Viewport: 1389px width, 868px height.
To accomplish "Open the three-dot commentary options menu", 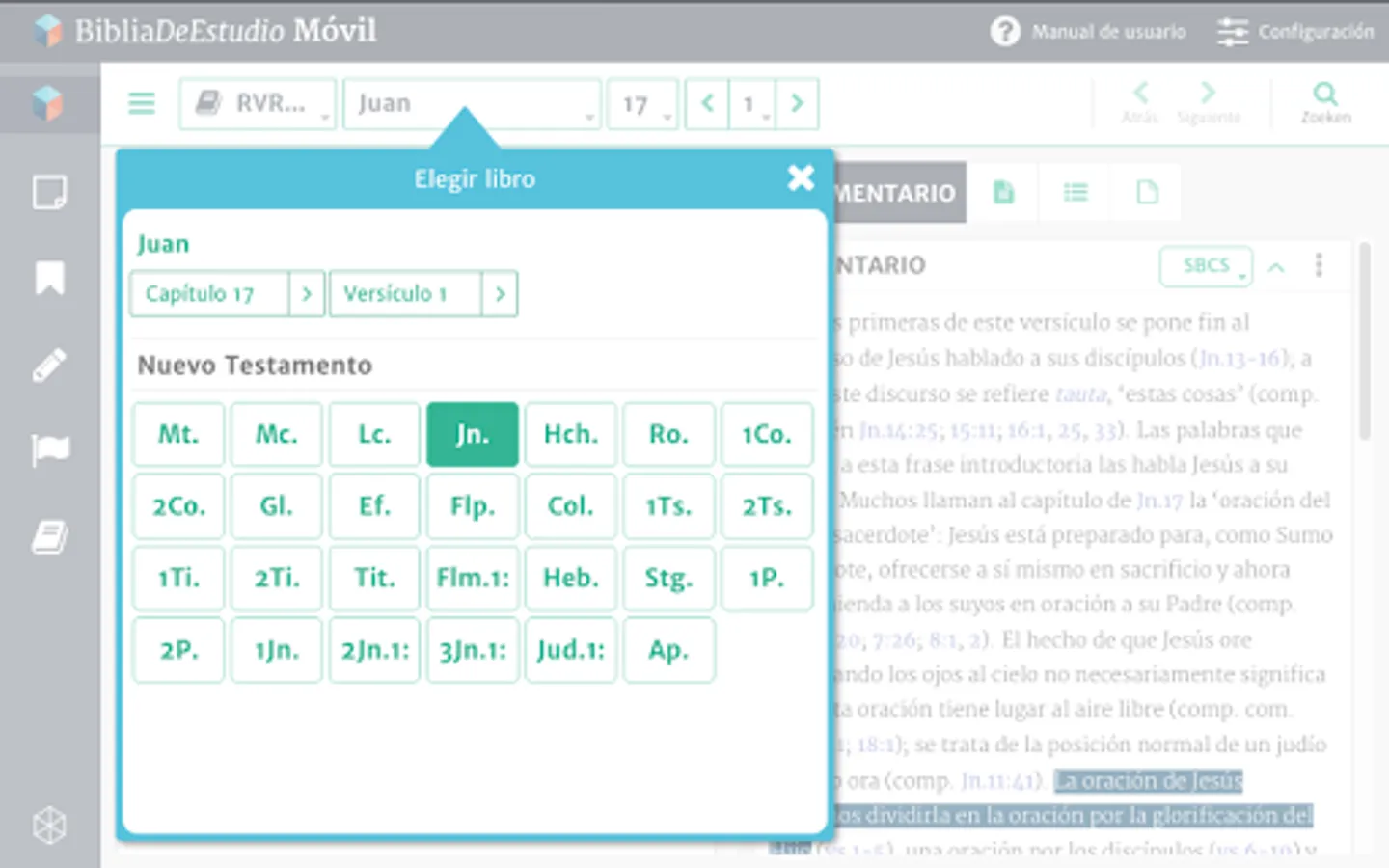I will point(1319,265).
